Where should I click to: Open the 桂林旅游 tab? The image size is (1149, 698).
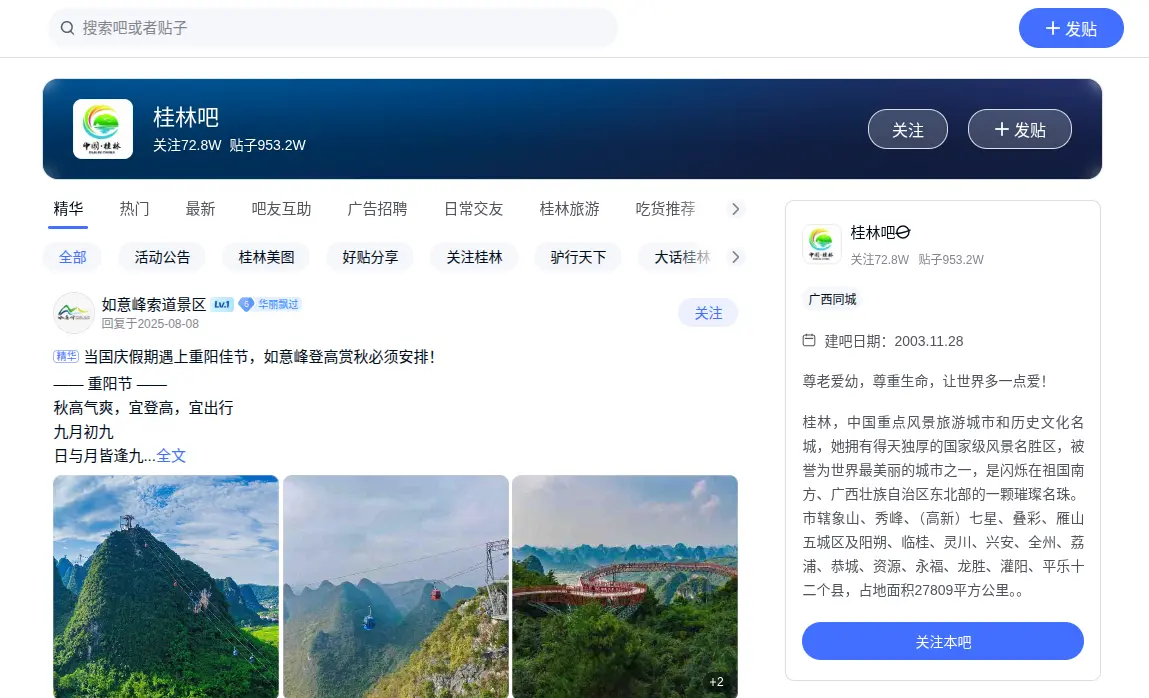tap(569, 209)
